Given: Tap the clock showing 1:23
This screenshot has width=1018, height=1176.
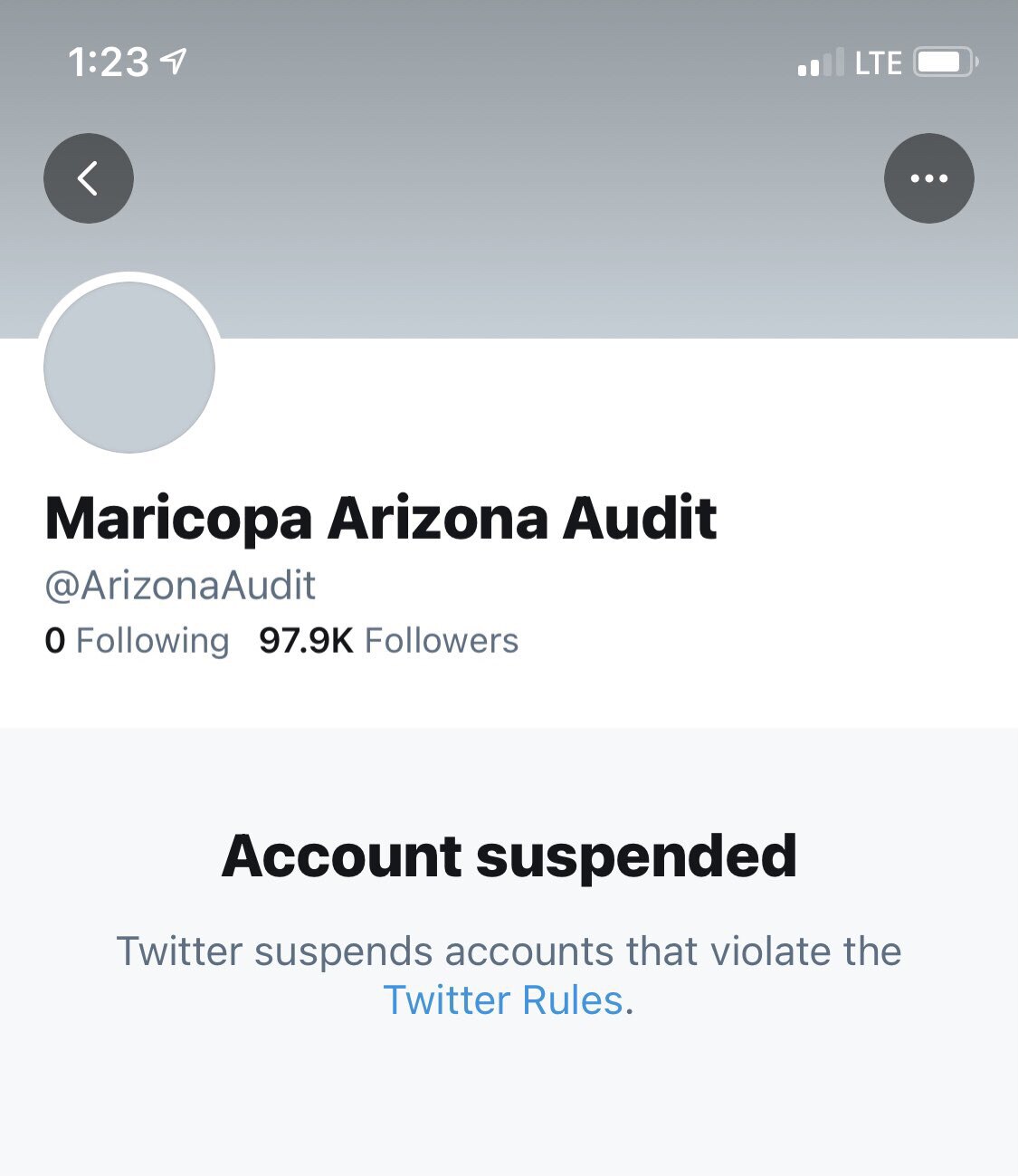Looking at the screenshot, I should coord(107,60).
